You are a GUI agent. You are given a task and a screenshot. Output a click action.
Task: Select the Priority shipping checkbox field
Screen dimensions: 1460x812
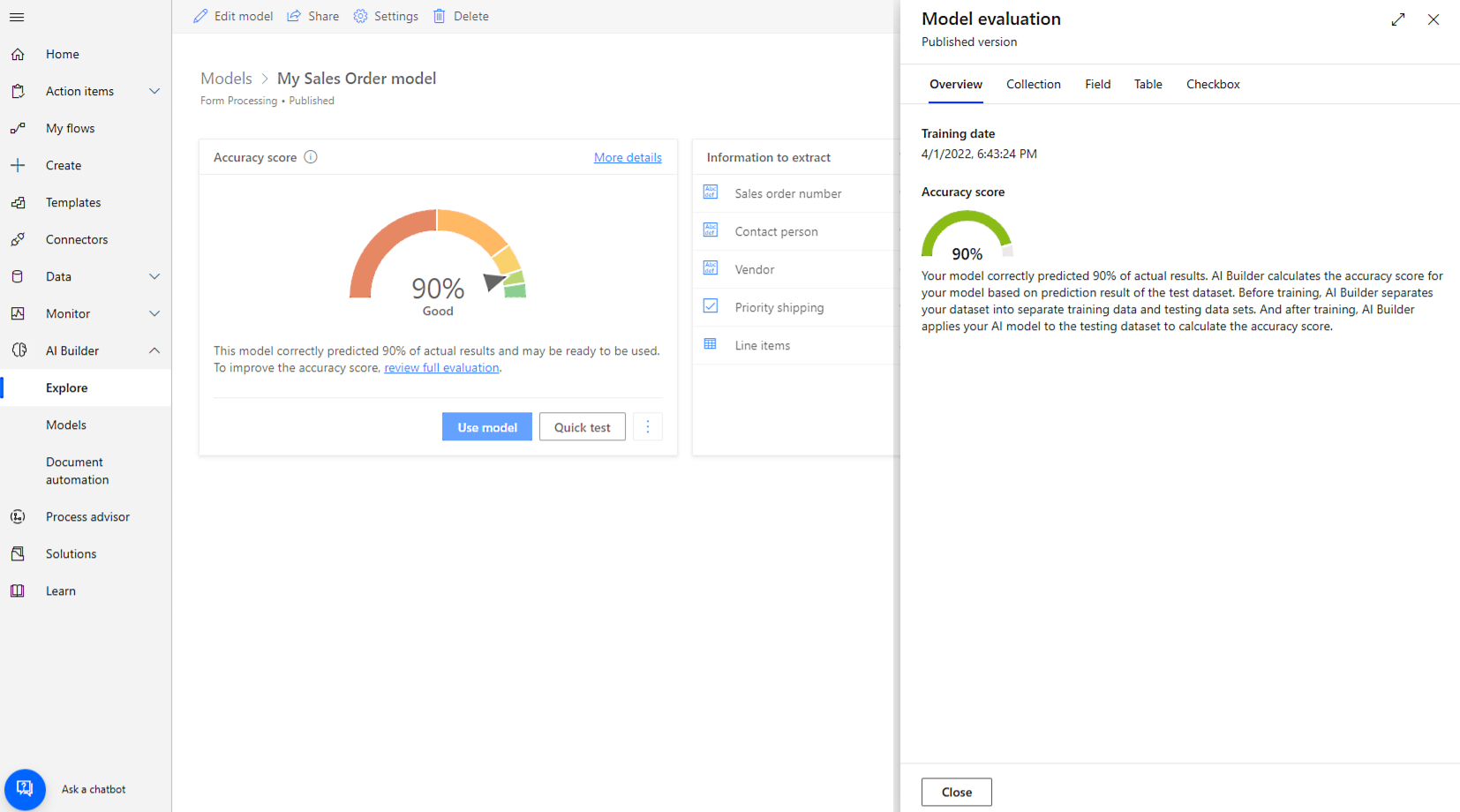(x=711, y=306)
